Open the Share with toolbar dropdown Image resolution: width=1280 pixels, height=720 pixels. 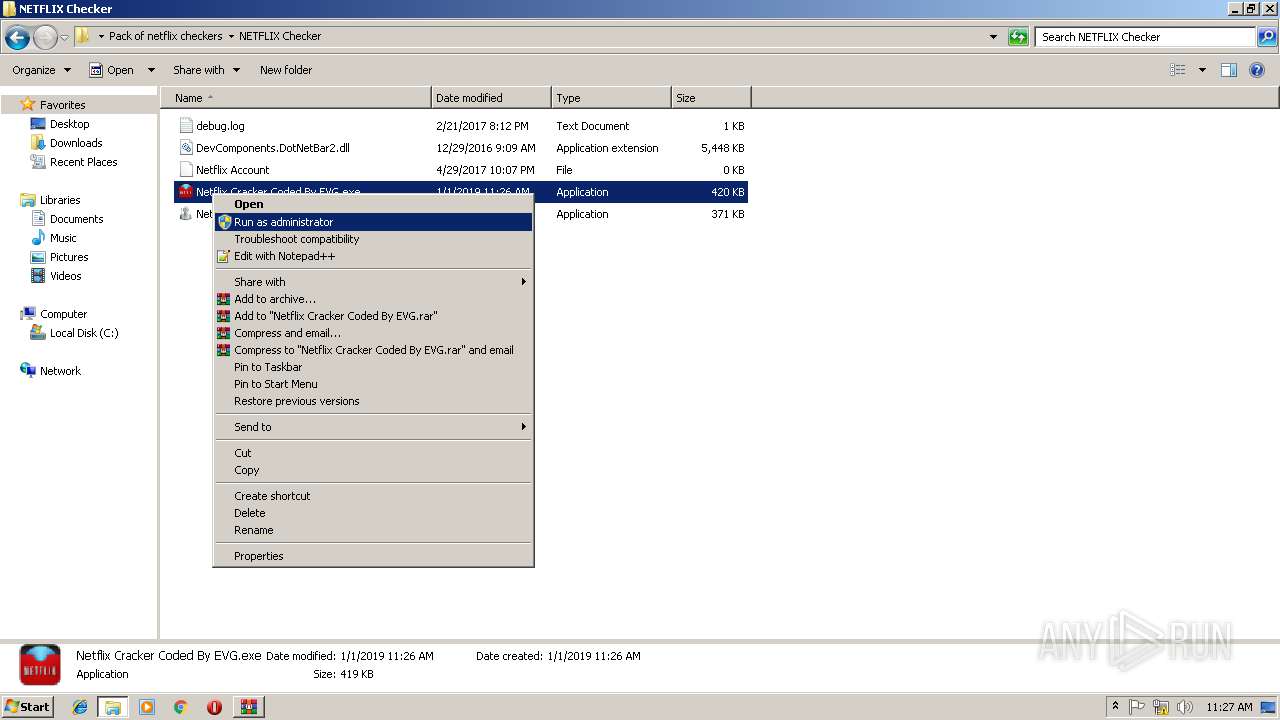206,70
